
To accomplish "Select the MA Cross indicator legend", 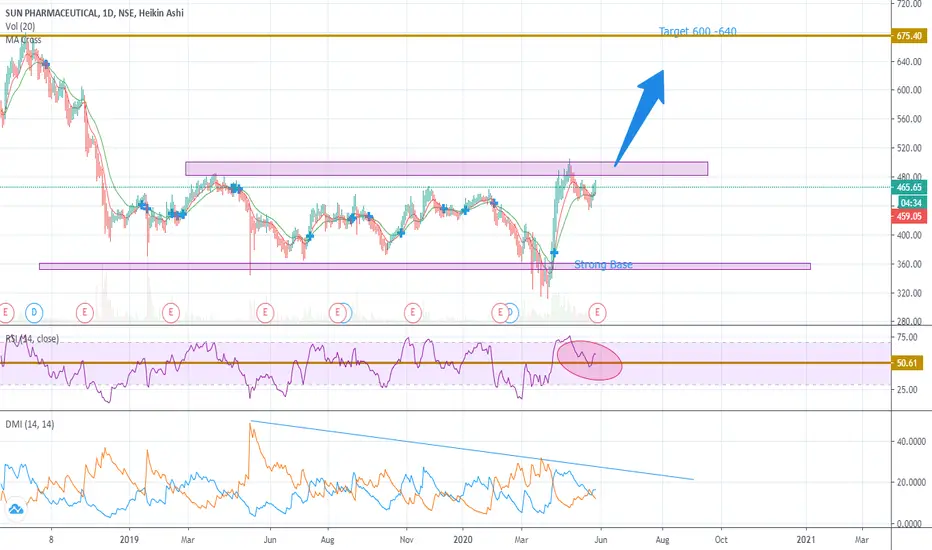I will point(23,40).
